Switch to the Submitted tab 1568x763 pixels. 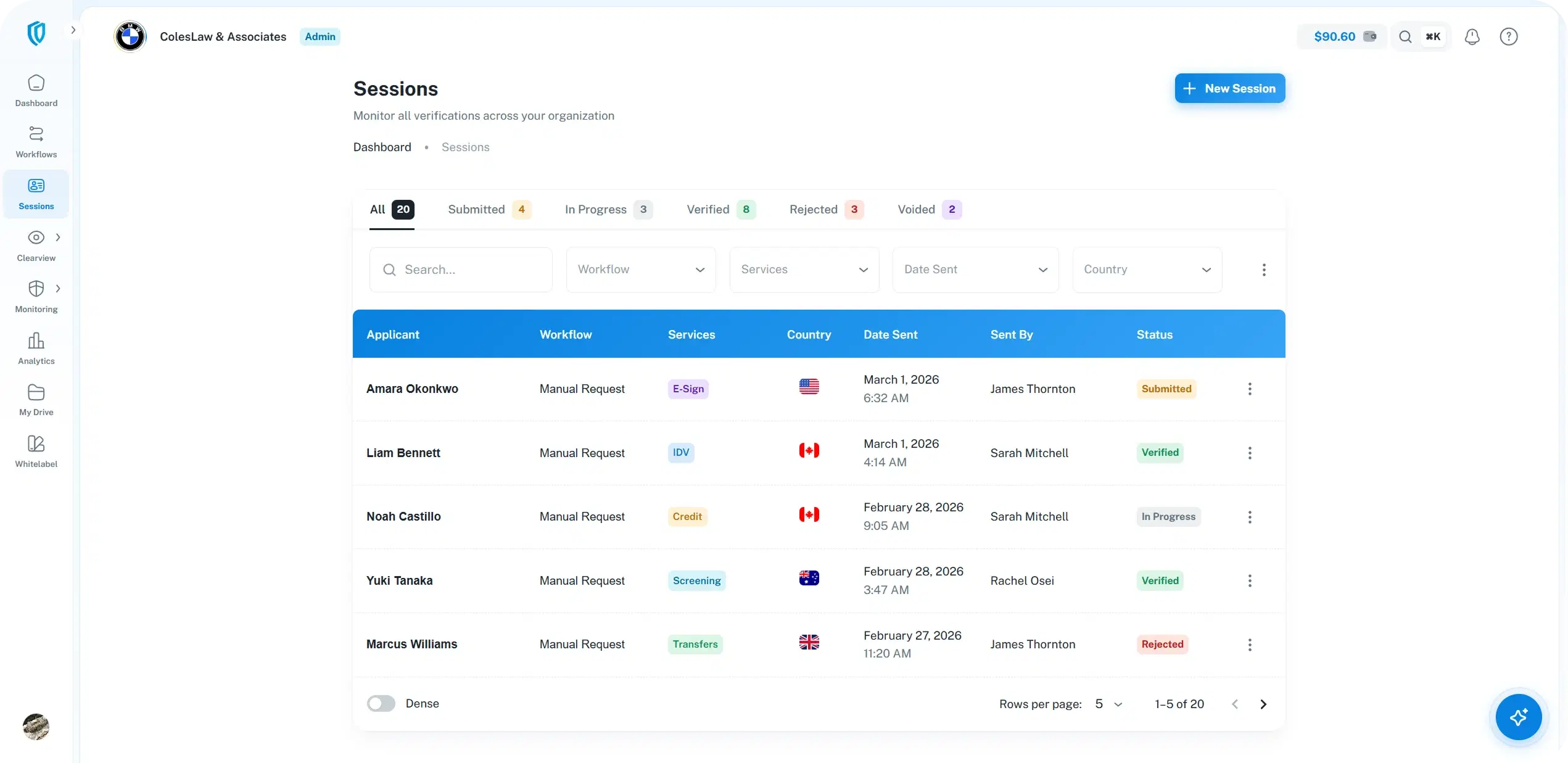(488, 209)
